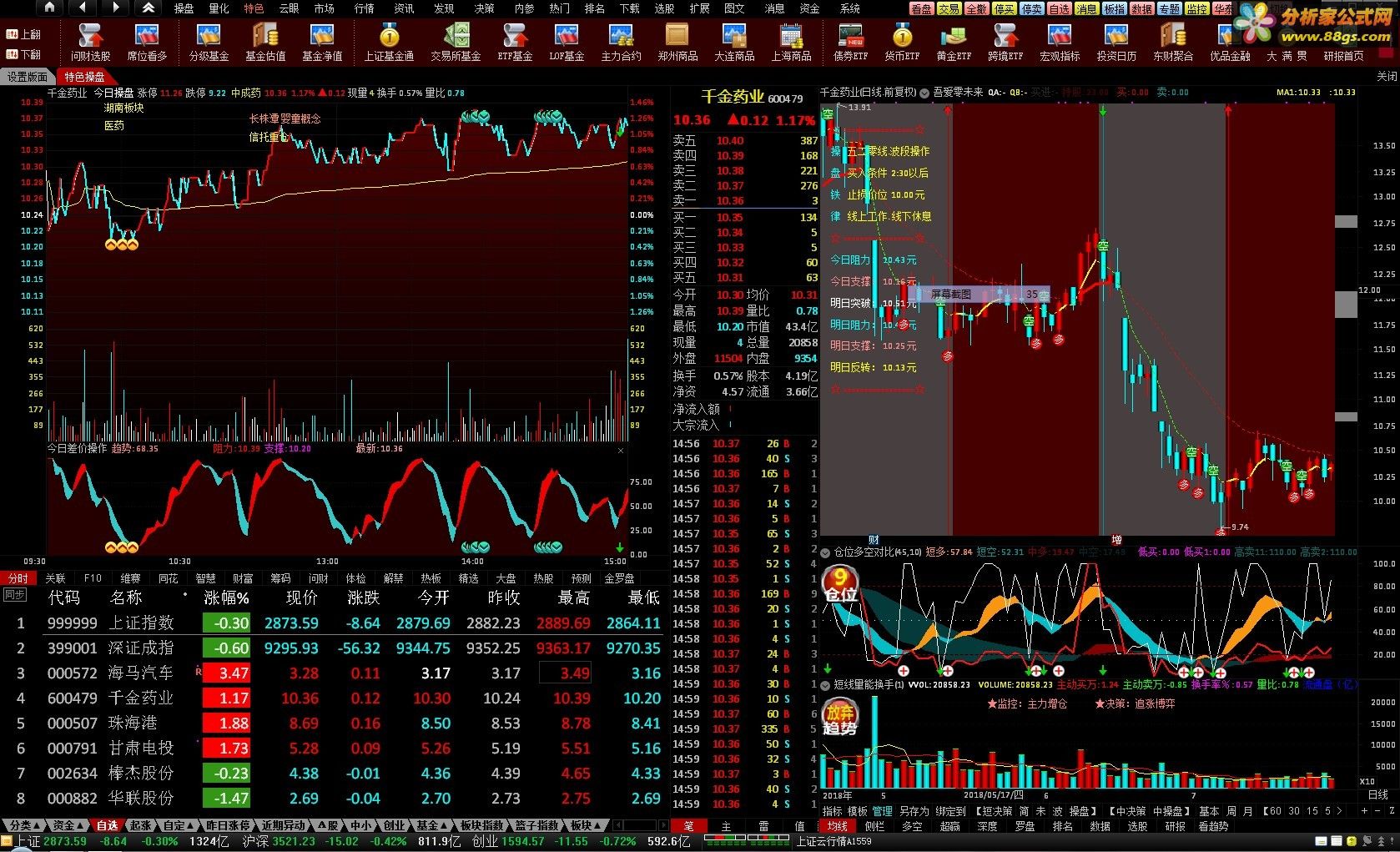Switch to the 筹码 tab
This screenshot has height=852, width=1400.
point(280,578)
